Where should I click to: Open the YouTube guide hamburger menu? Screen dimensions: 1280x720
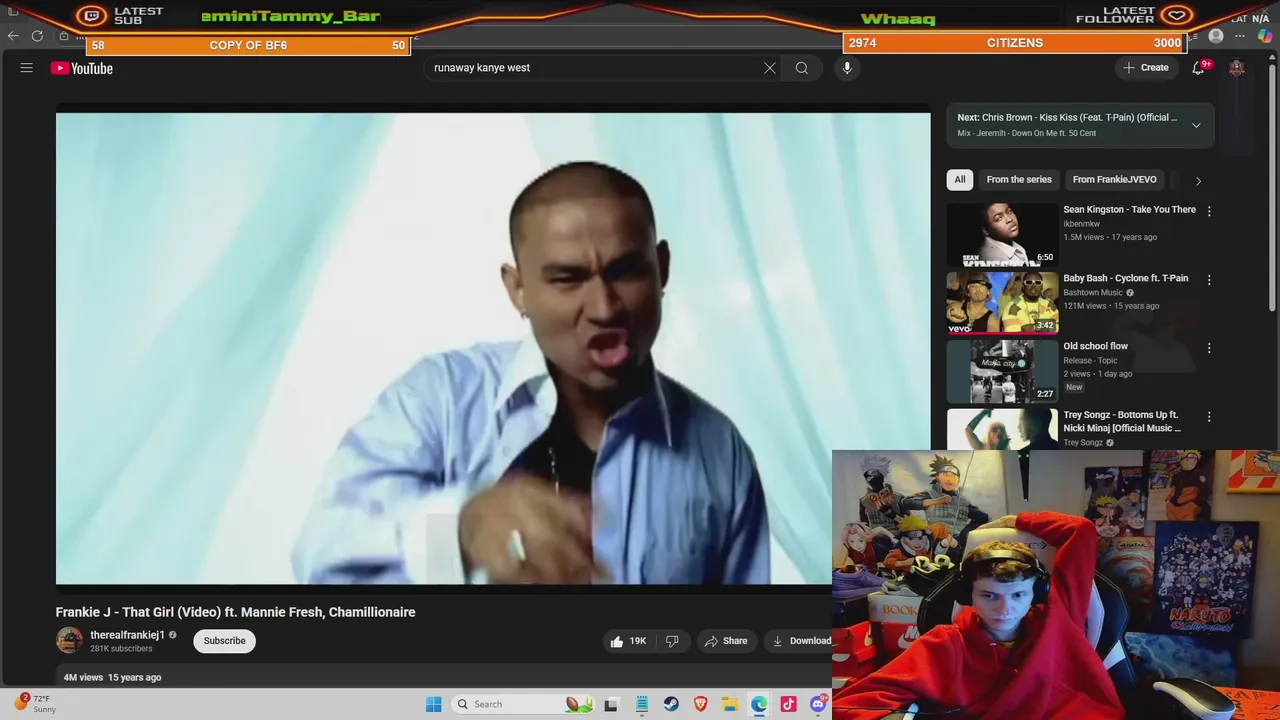[27, 68]
